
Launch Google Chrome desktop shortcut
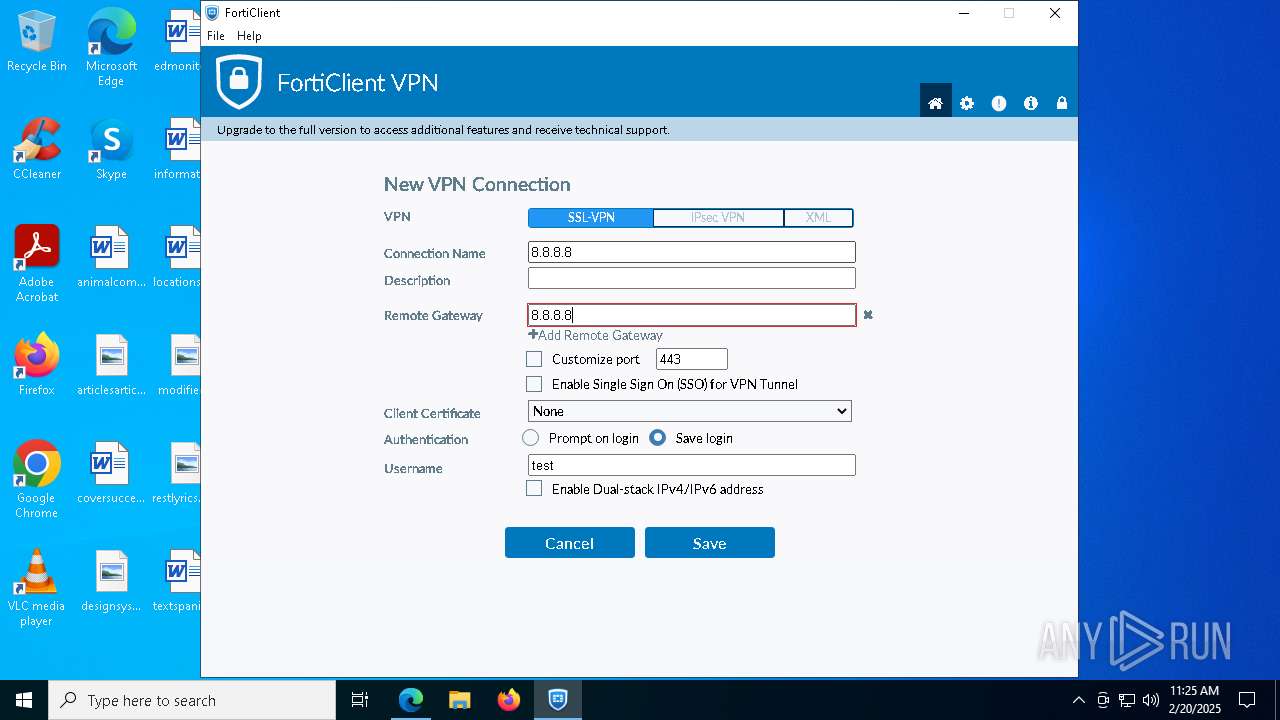coord(37,480)
